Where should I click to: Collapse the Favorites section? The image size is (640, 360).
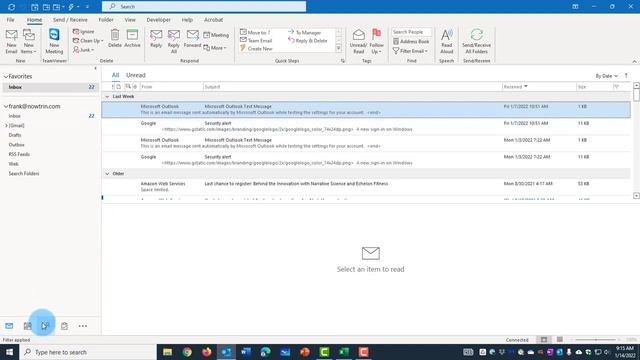(6, 77)
